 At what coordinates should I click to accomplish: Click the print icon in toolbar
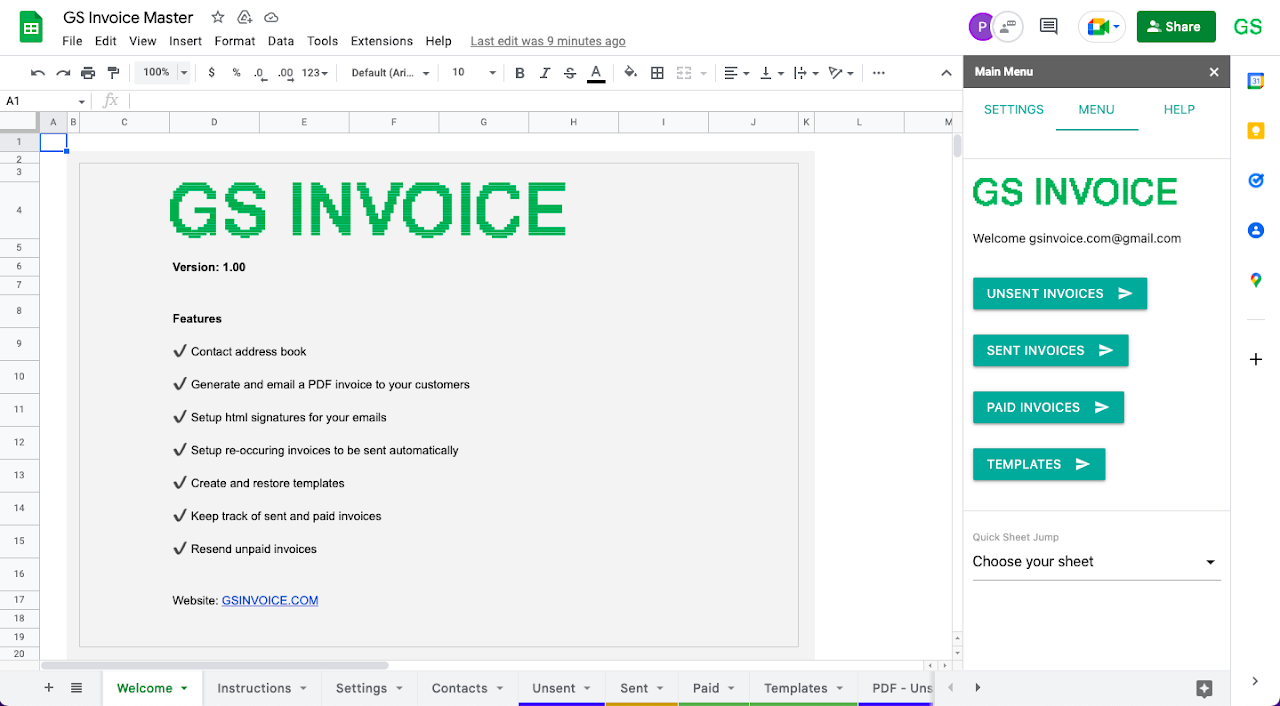click(x=88, y=73)
